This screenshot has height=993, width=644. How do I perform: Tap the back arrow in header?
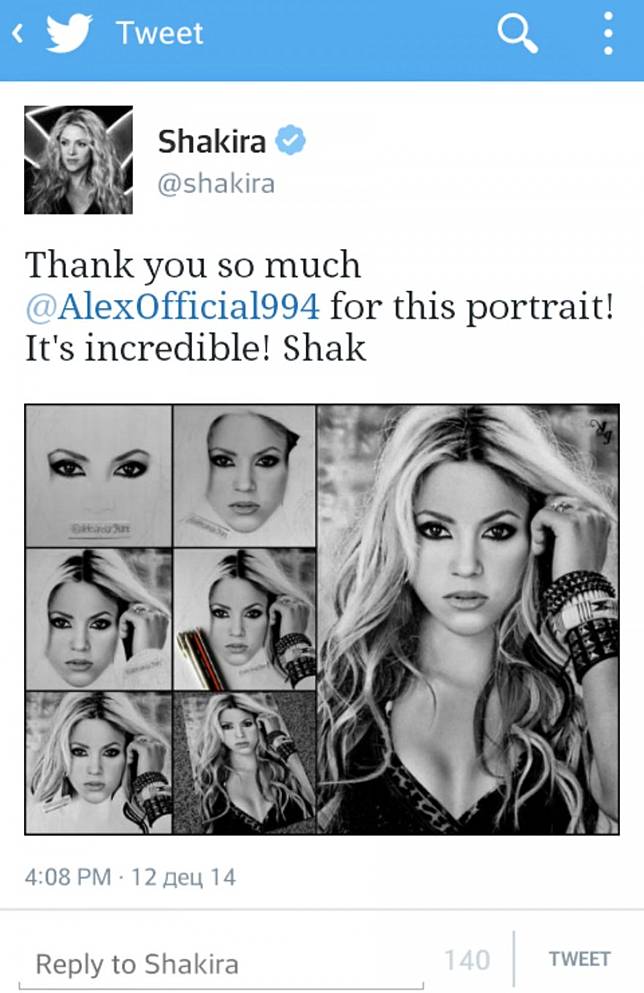[18, 33]
